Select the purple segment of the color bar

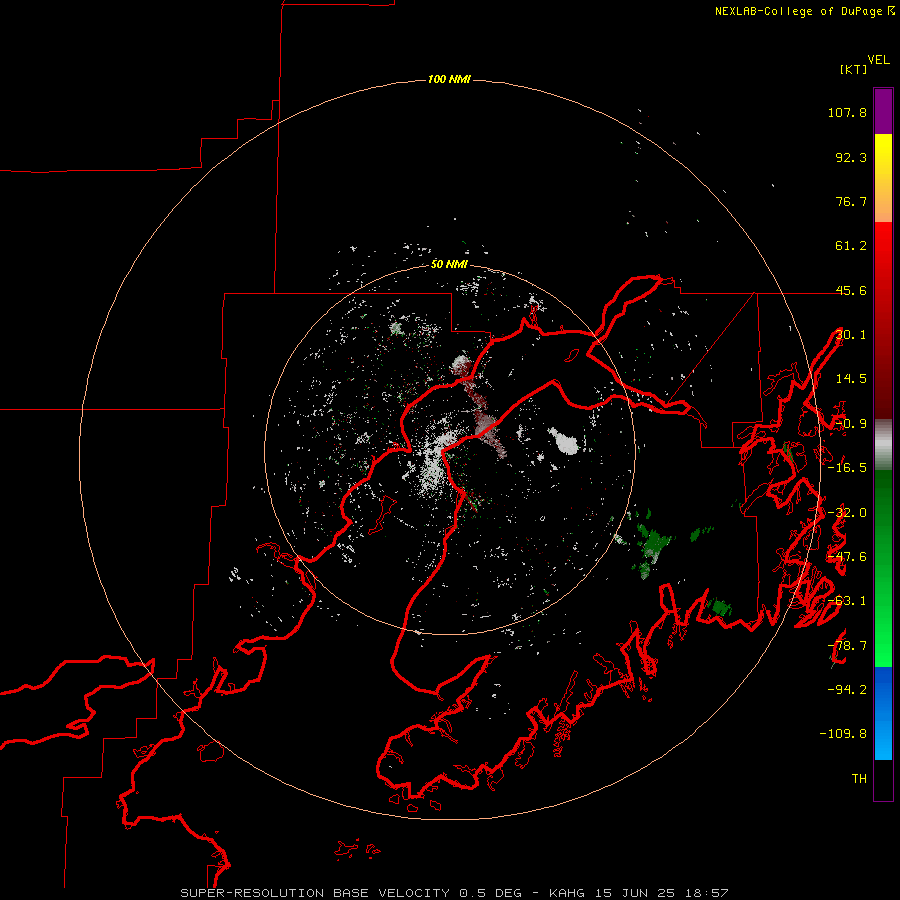point(883,111)
